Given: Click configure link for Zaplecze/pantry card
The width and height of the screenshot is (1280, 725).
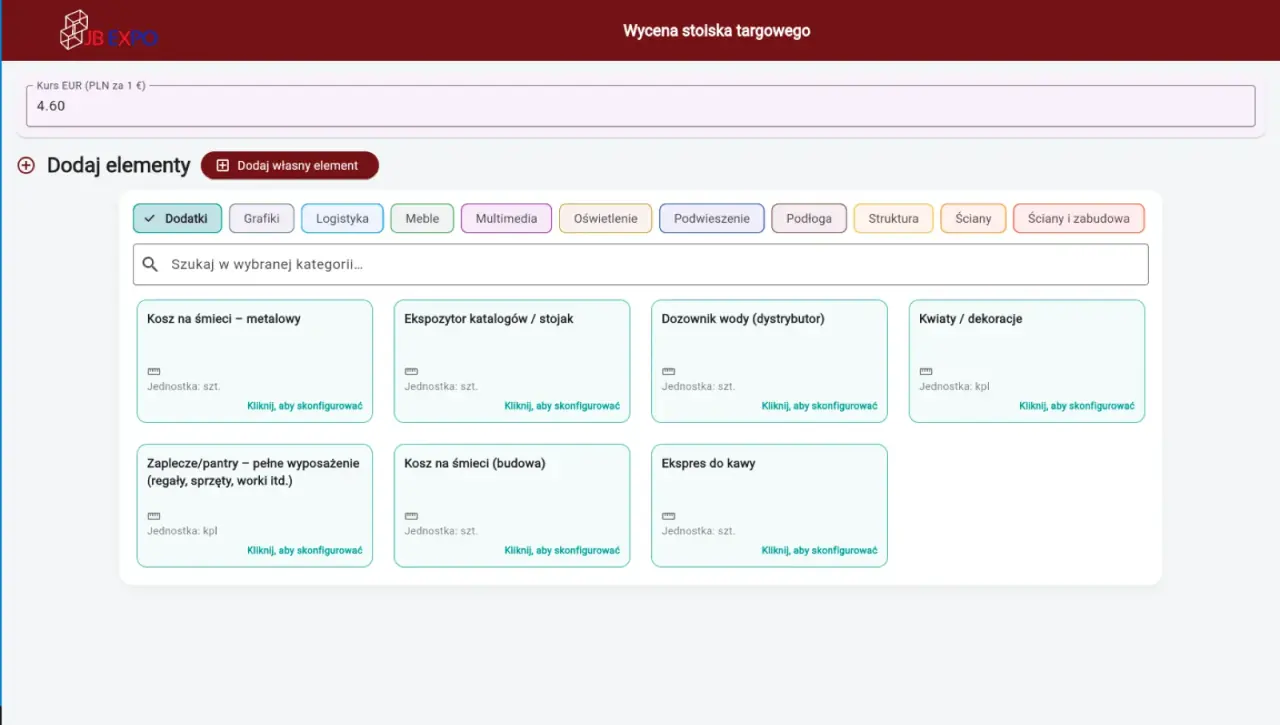Looking at the screenshot, I should click(x=305, y=551).
